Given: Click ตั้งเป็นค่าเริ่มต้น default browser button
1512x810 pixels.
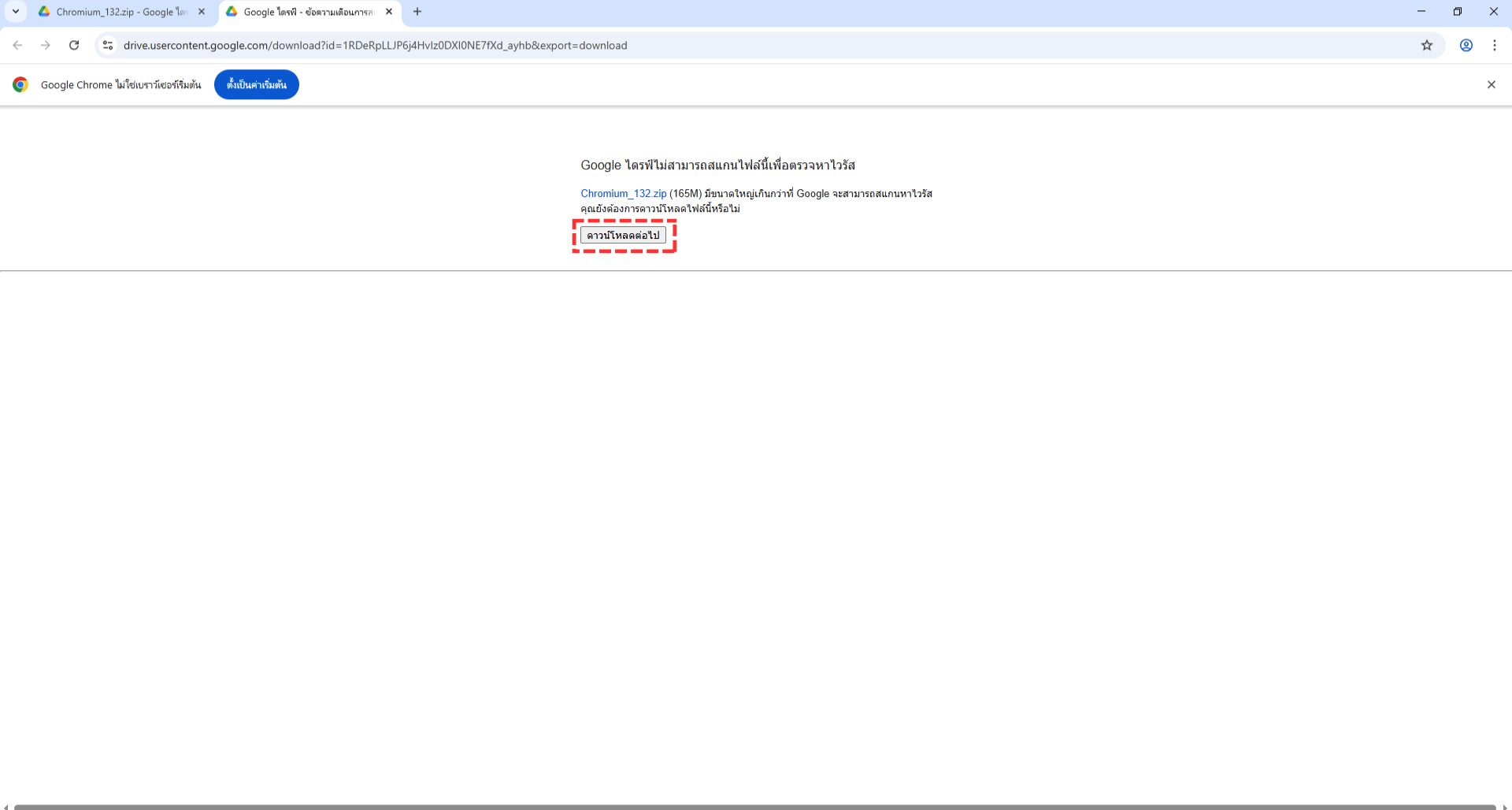Looking at the screenshot, I should [257, 84].
